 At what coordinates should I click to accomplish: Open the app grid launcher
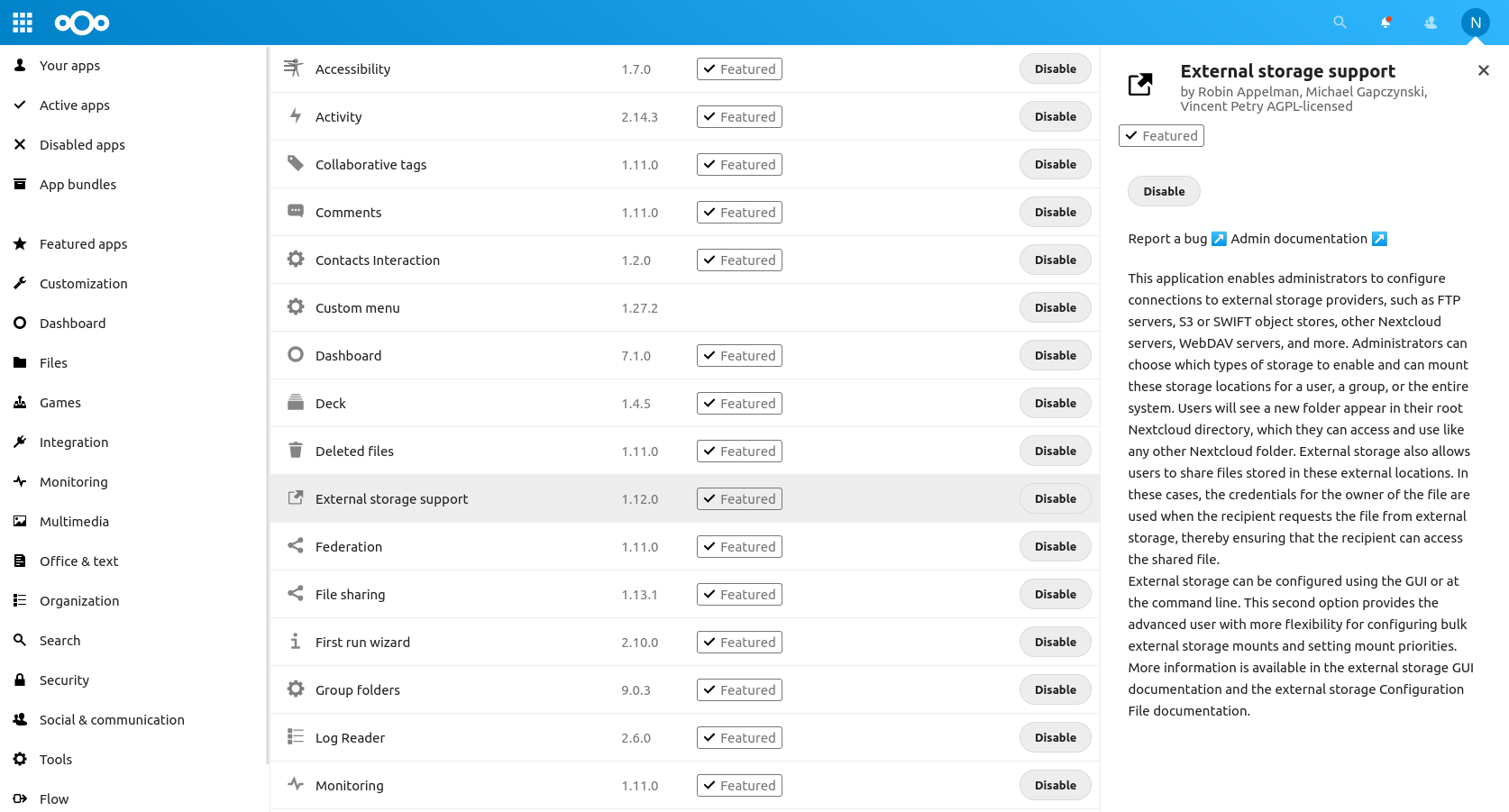tap(22, 23)
